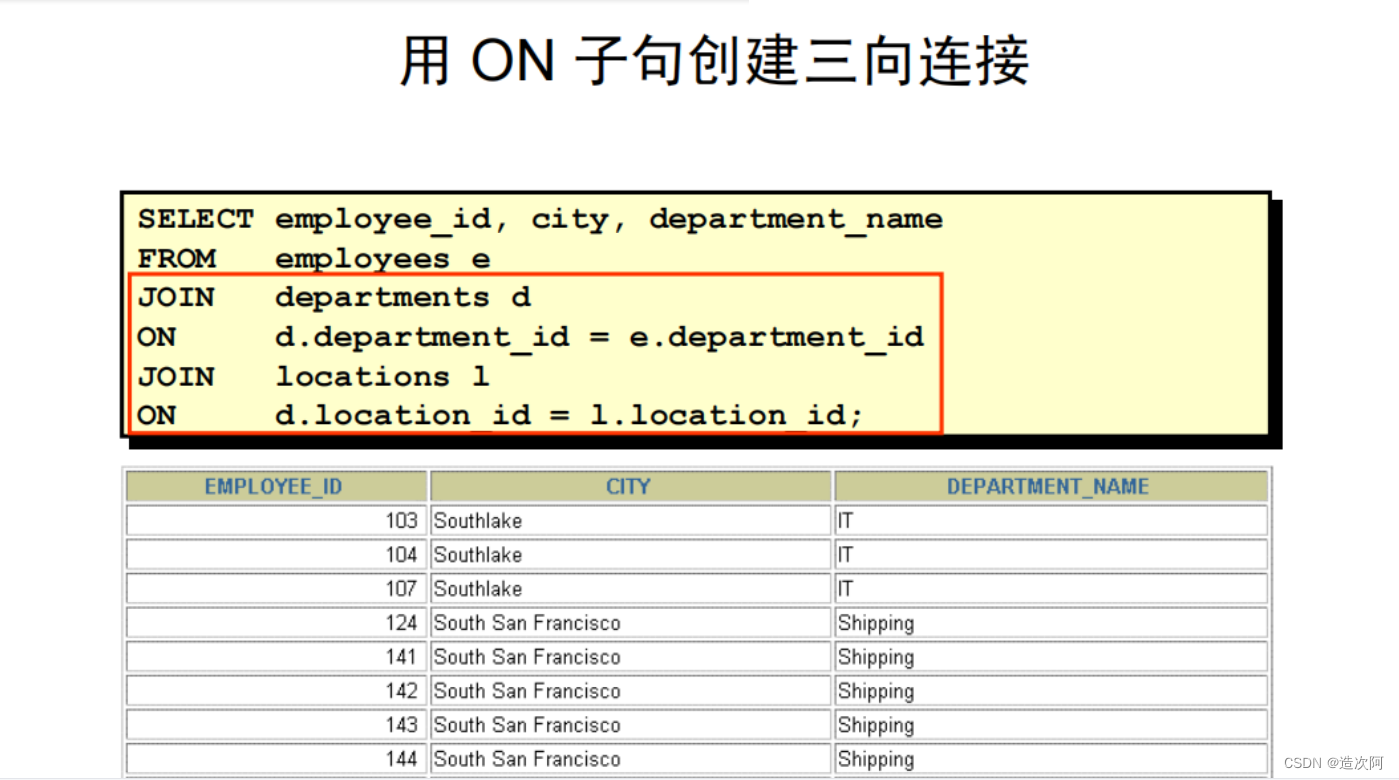Click South San Francisco in employee 143's row
Image resolution: width=1399 pixels, height=780 pixels.
631,725
